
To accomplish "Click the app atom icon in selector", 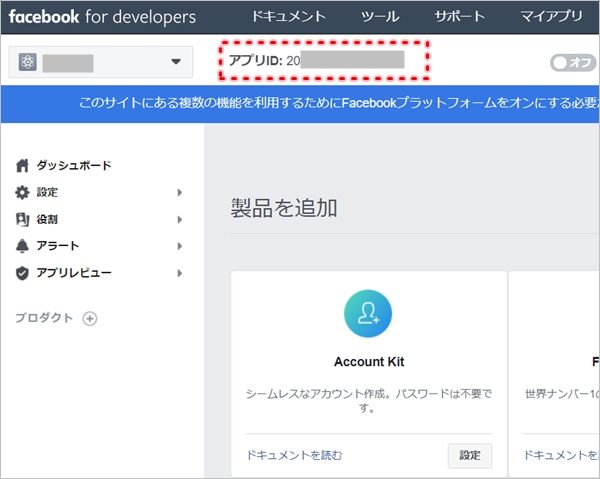I will [28, 62].
